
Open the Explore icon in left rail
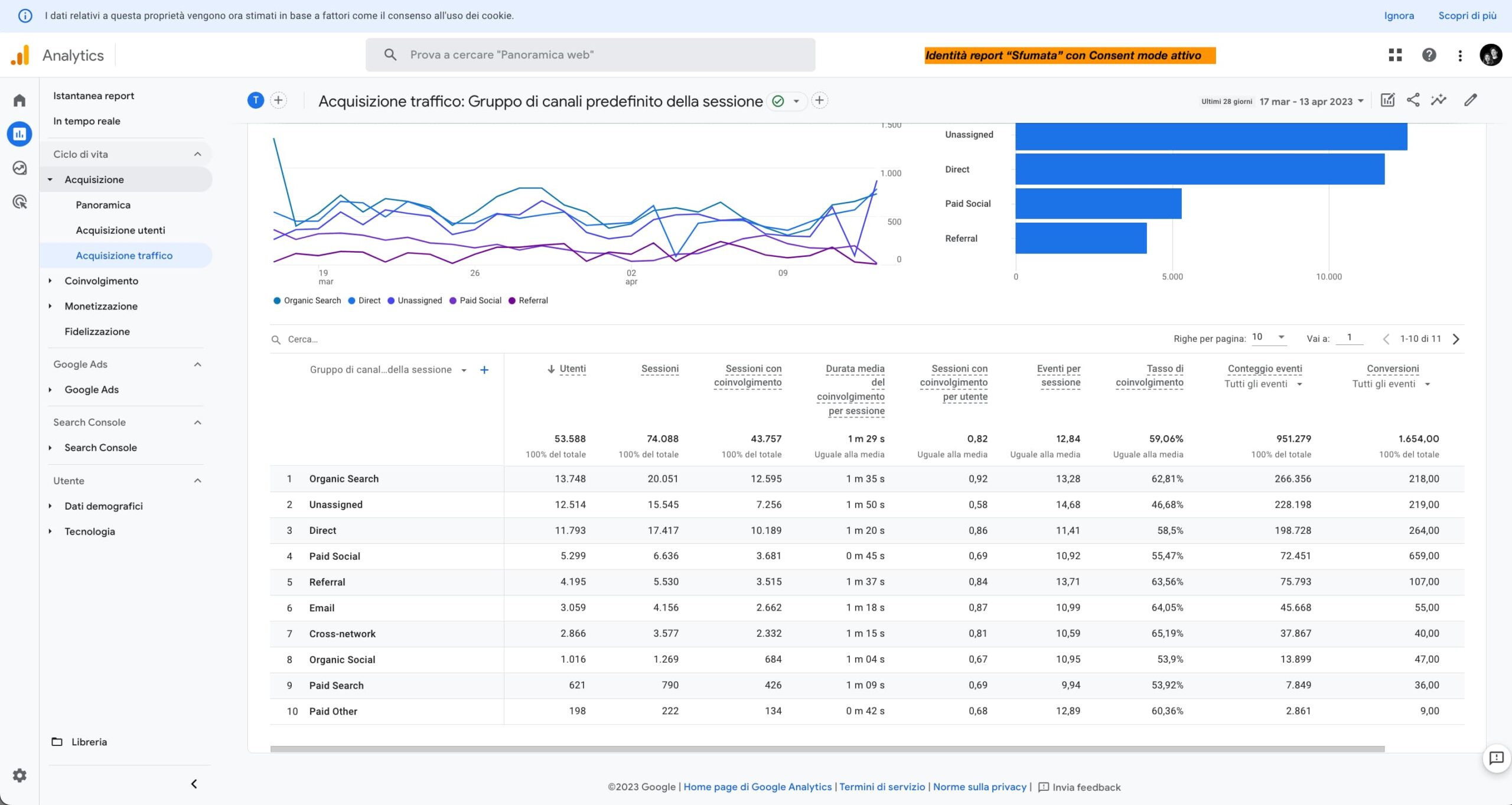(x=19, y=168)
